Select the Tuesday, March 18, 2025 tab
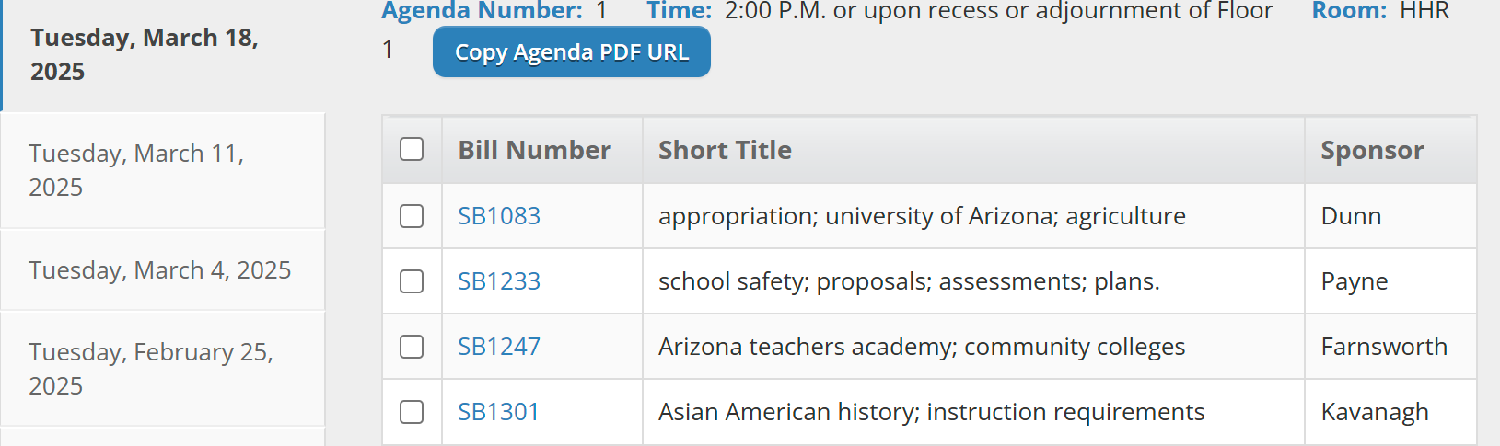This screenshot has height=446, width=1500. point(144,55)
